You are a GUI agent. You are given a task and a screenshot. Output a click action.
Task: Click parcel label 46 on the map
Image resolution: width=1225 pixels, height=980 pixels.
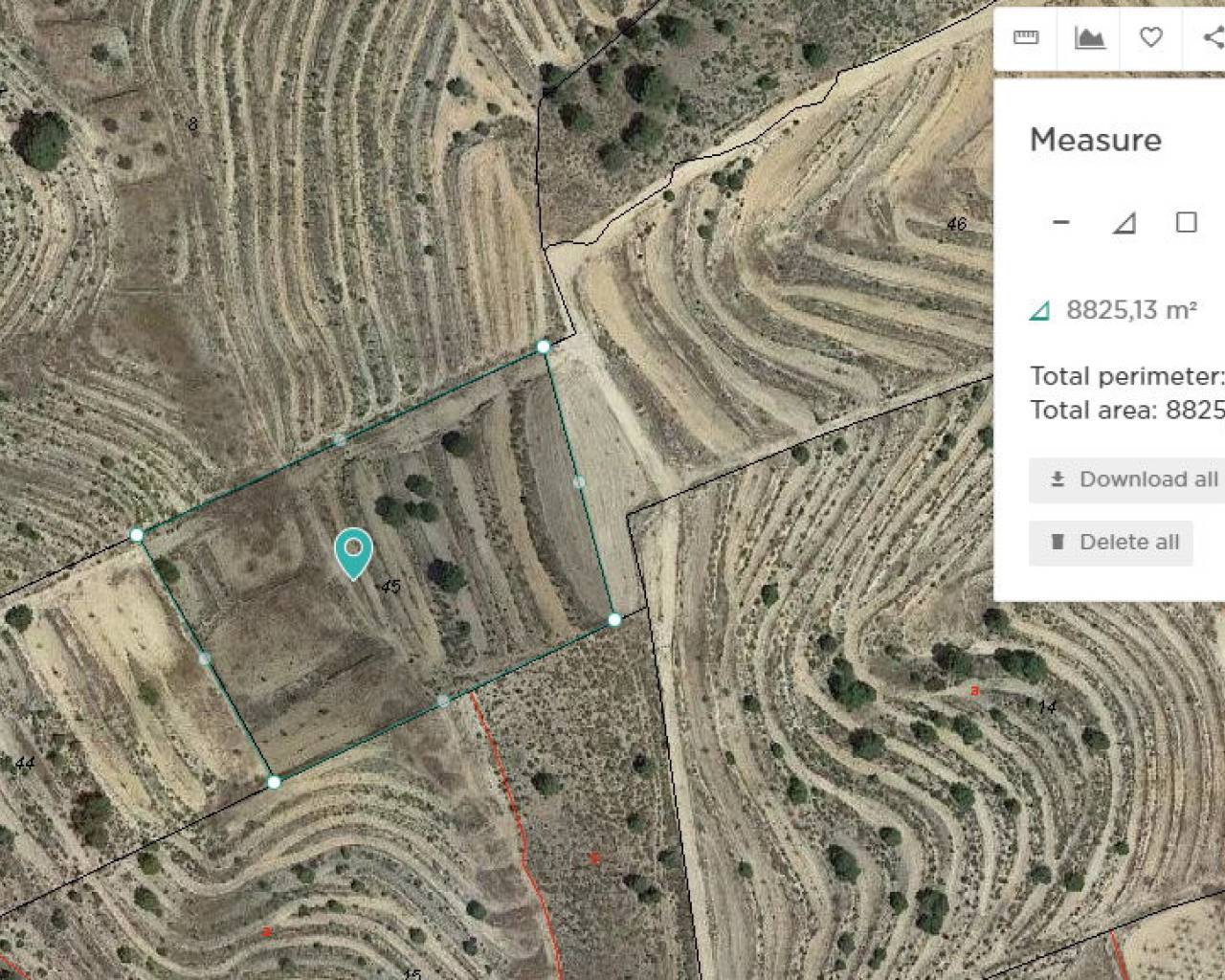click(x=956, y=224)
